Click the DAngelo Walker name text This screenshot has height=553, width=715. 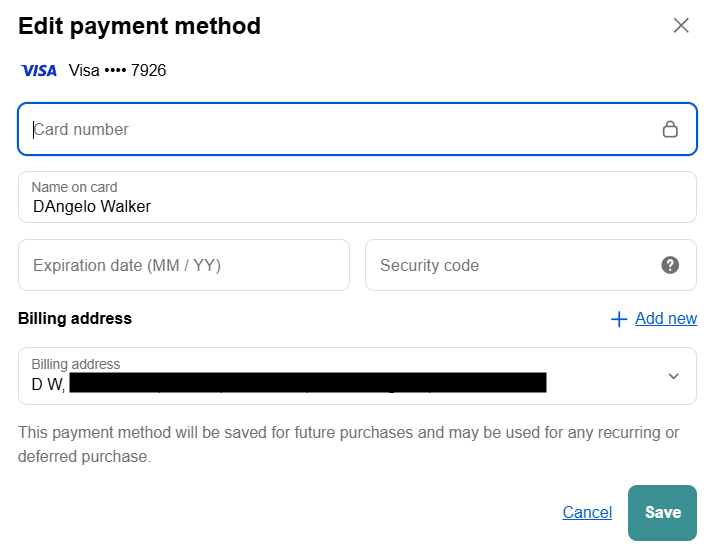coord(92,206)
